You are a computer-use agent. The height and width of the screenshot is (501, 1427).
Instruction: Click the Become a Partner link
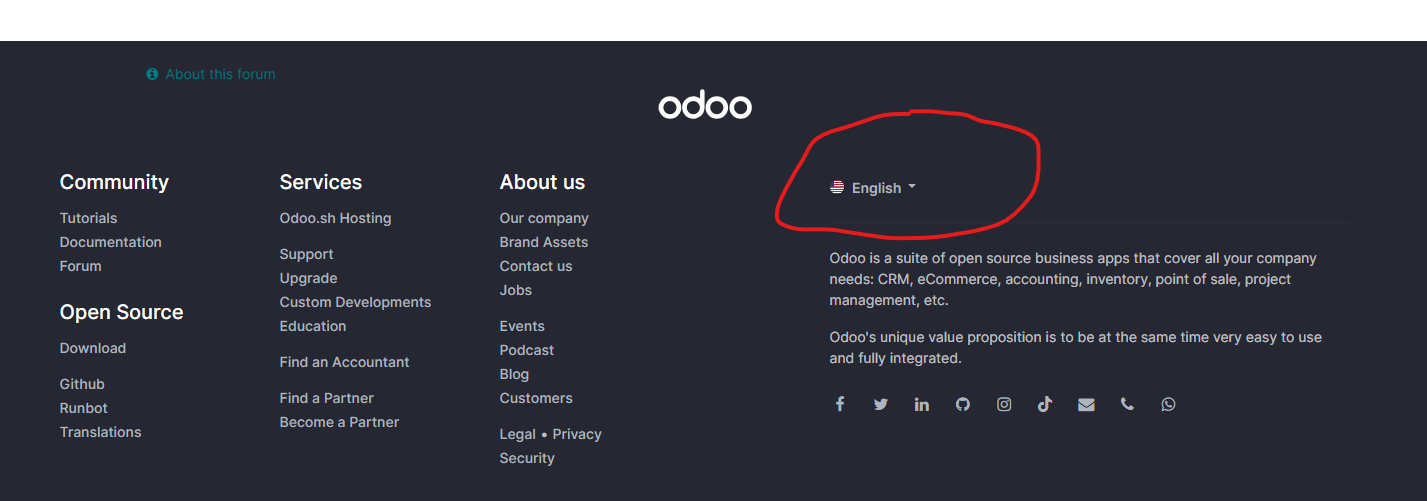click(x=340, y=422)
